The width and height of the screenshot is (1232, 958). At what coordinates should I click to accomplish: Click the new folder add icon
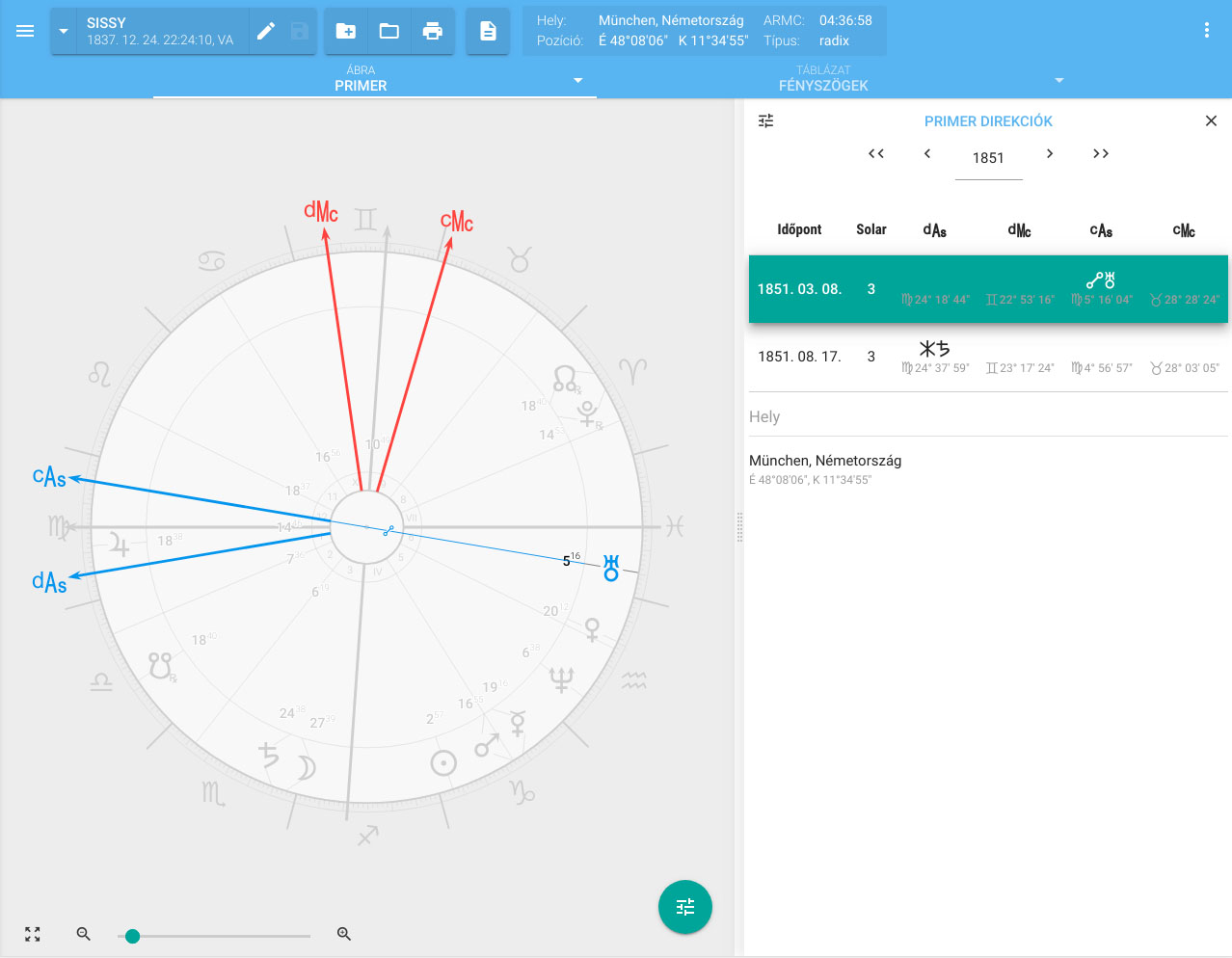(345, 31)
